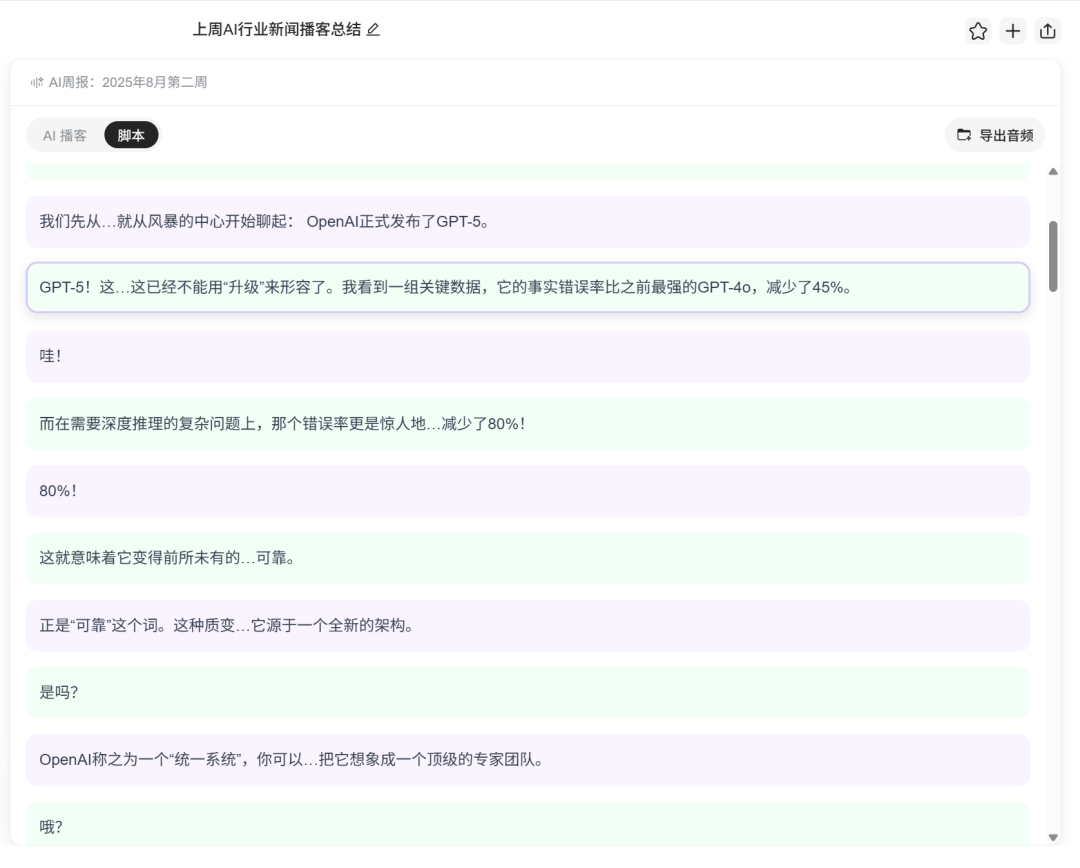Click the scrollbar up arrow
The image size is (1080, 868).
(x=1053, y=170)
